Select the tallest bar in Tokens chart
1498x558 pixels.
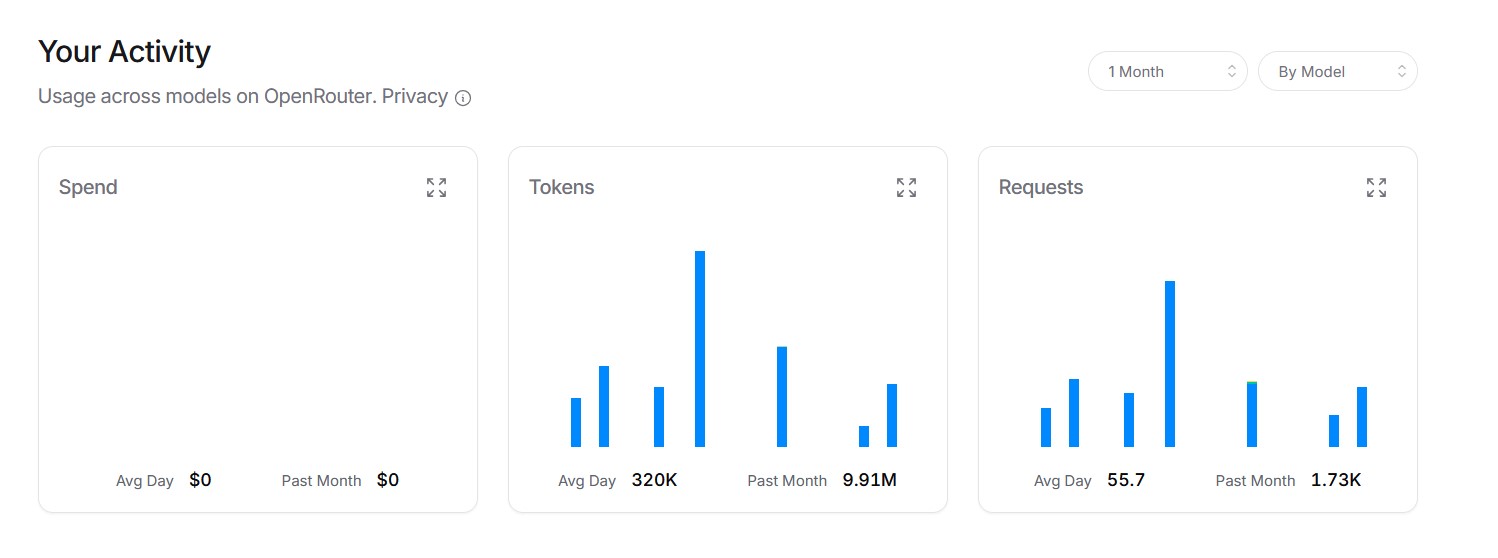[x=700, y=349]
